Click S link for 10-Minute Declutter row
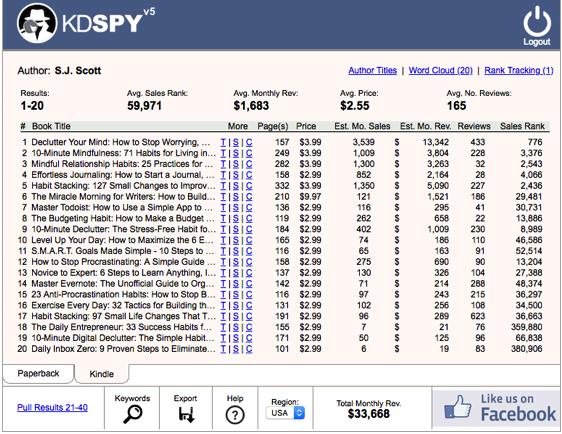Viewport: 562px width, 434px height. (235, 229)
